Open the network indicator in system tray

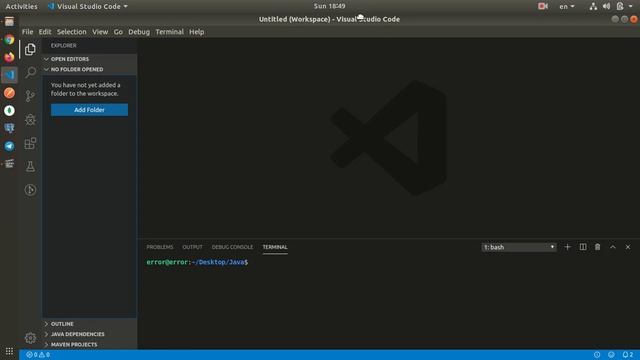point(593,6)
